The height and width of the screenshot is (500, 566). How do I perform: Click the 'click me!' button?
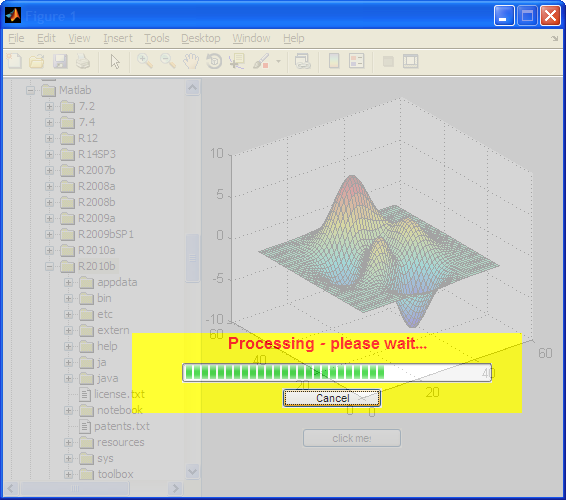pos(352,438)
